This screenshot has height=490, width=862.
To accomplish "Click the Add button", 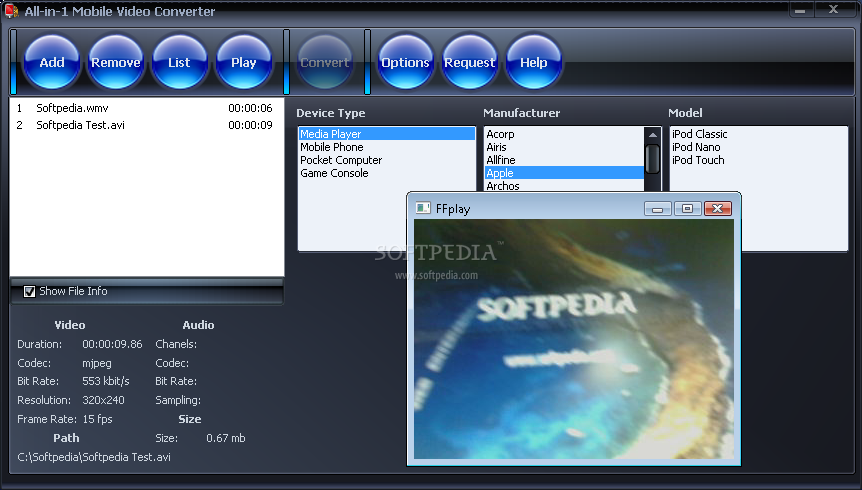I will tap(52, 62).
